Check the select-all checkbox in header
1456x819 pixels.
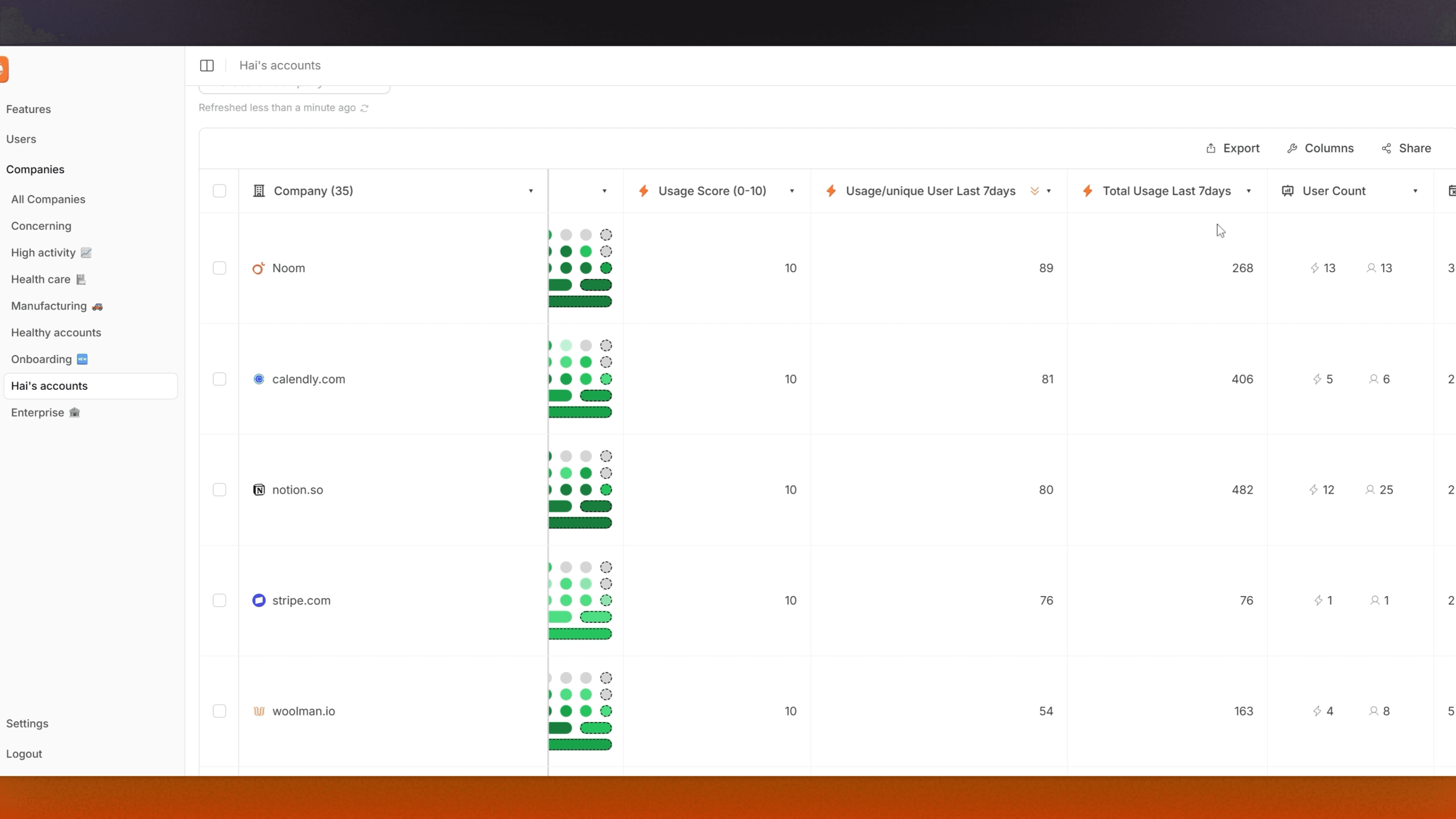219,191
